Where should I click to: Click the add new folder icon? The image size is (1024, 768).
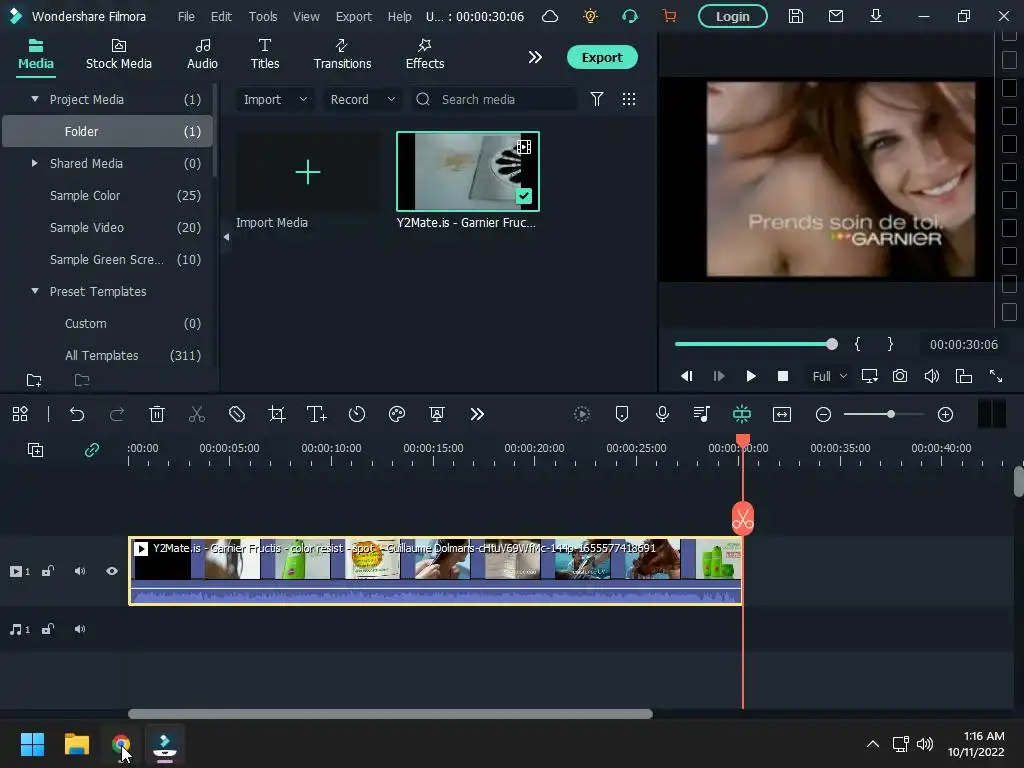[x=34, y=380]
